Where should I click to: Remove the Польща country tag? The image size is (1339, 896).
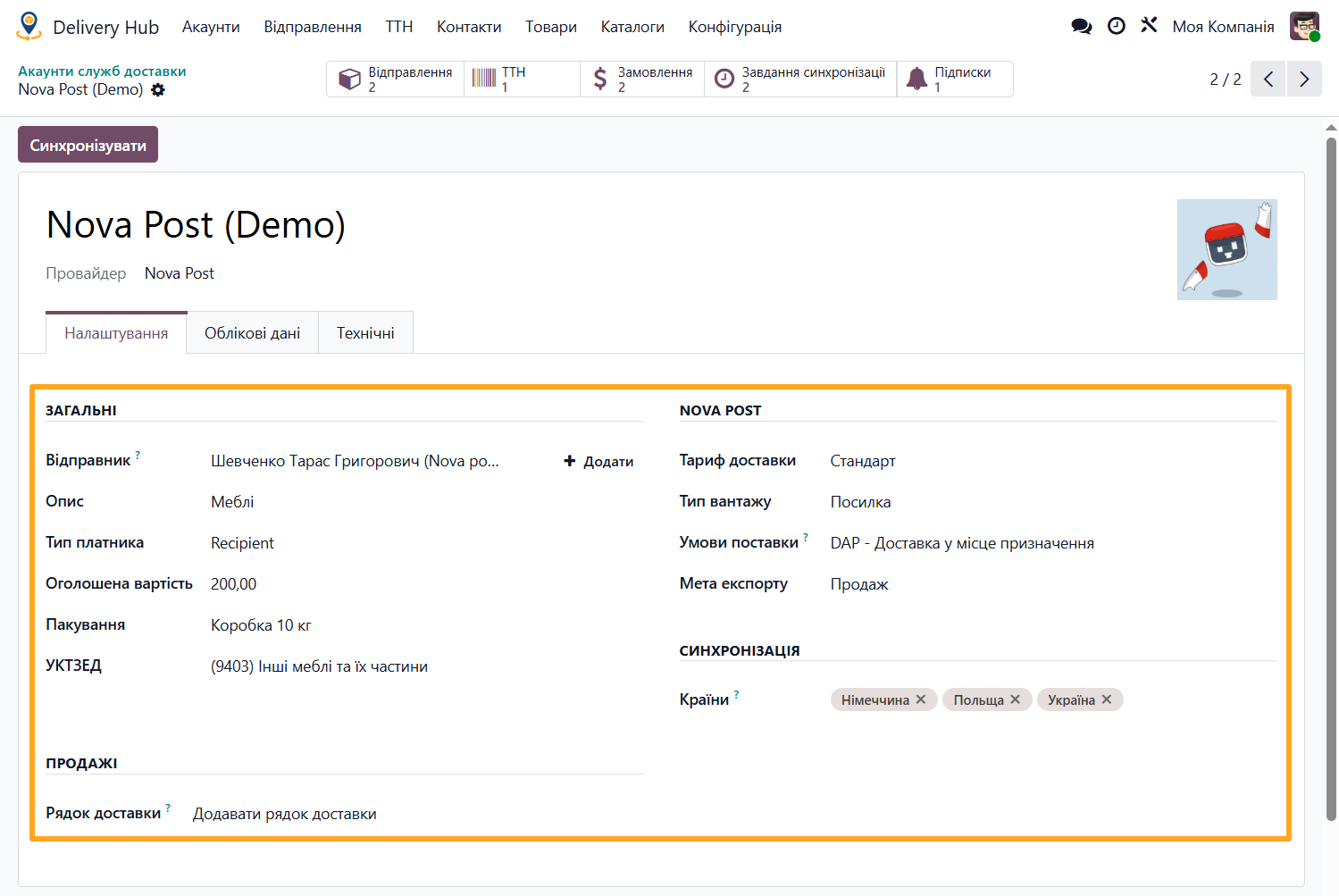[x=1016, y=699]
